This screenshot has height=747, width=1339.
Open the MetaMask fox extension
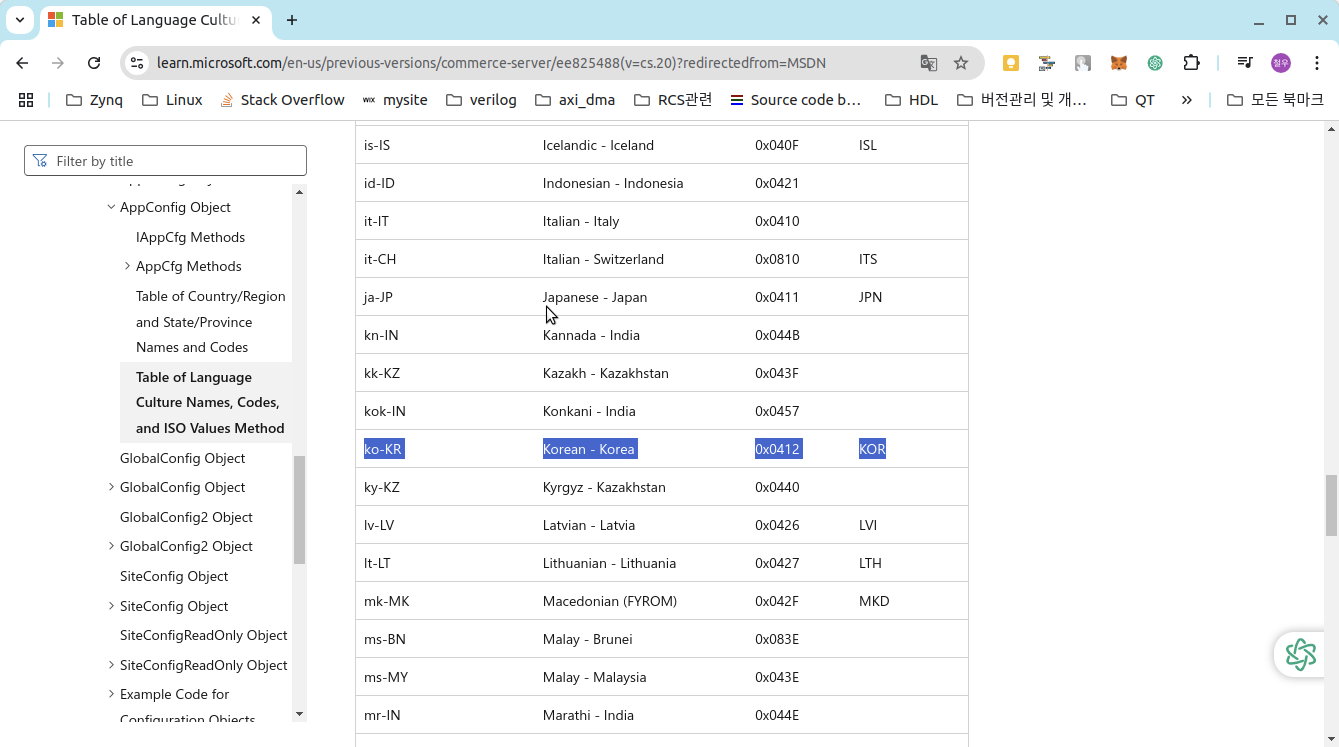coord(1119,63)
